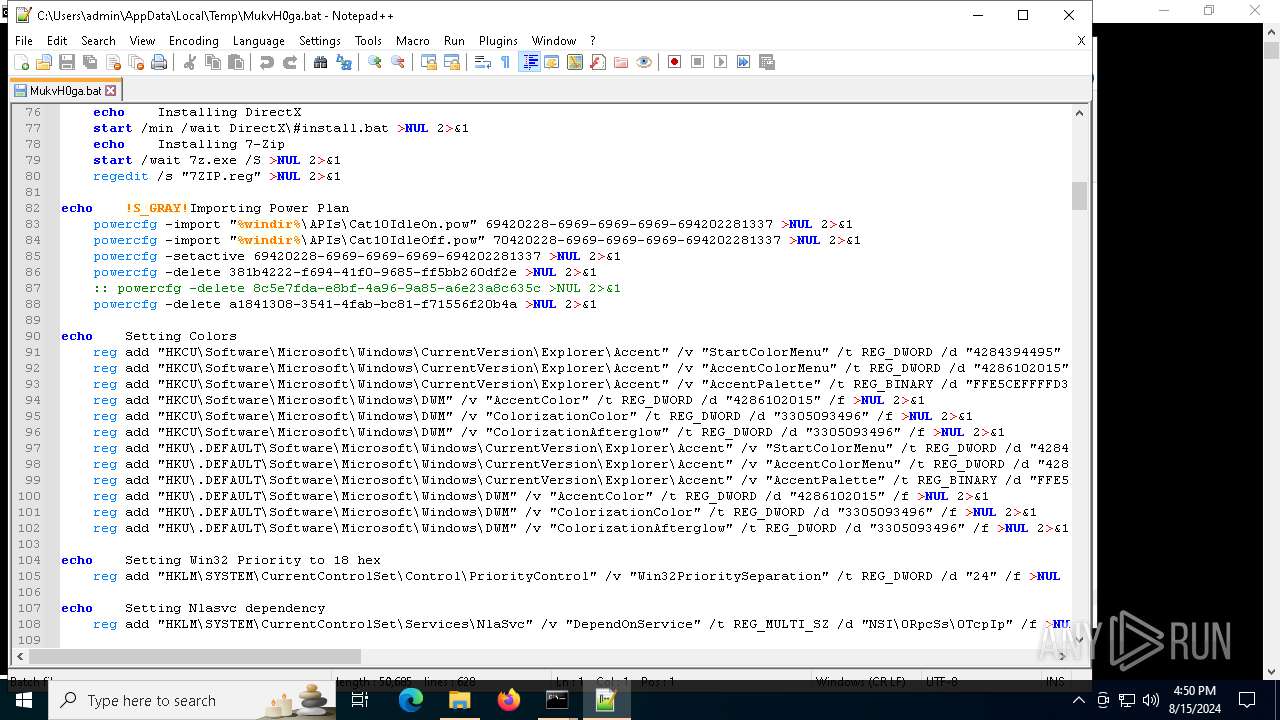Open the Window menu
The height and width of the screenshot is (720, 1280).
point(553,41)
